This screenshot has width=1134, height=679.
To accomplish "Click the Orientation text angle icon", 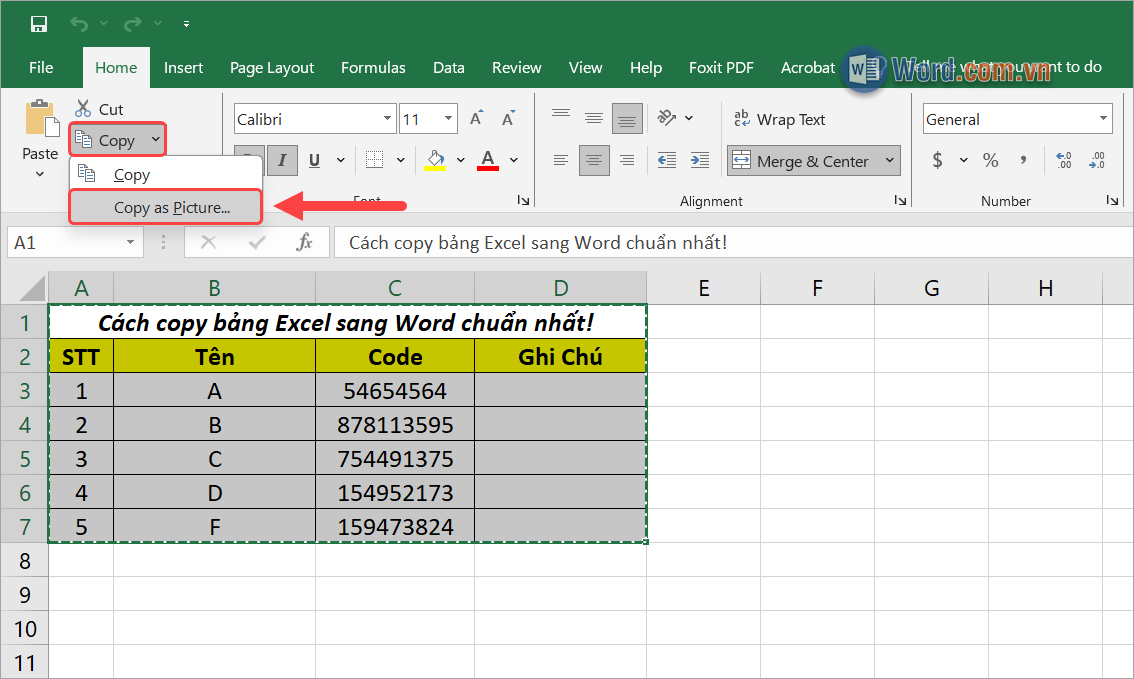I will [667, 118].
